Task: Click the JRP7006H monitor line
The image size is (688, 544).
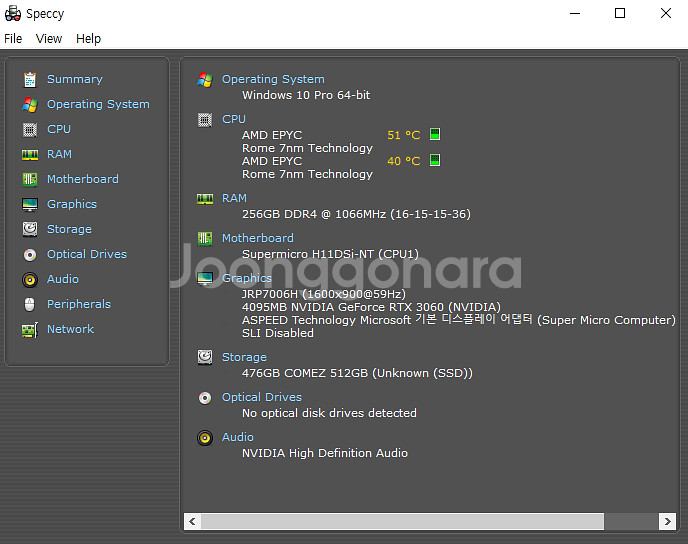Action: pyautogui.click(x=324, y=294)
